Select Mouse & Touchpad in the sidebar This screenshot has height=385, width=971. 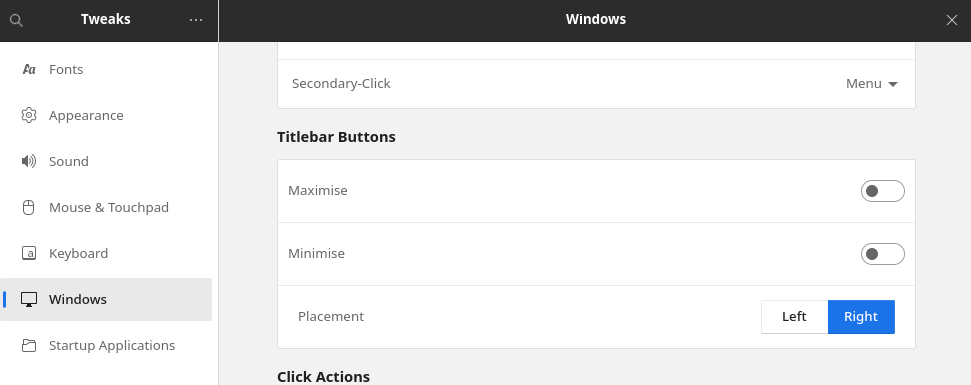tap(106, 207)
